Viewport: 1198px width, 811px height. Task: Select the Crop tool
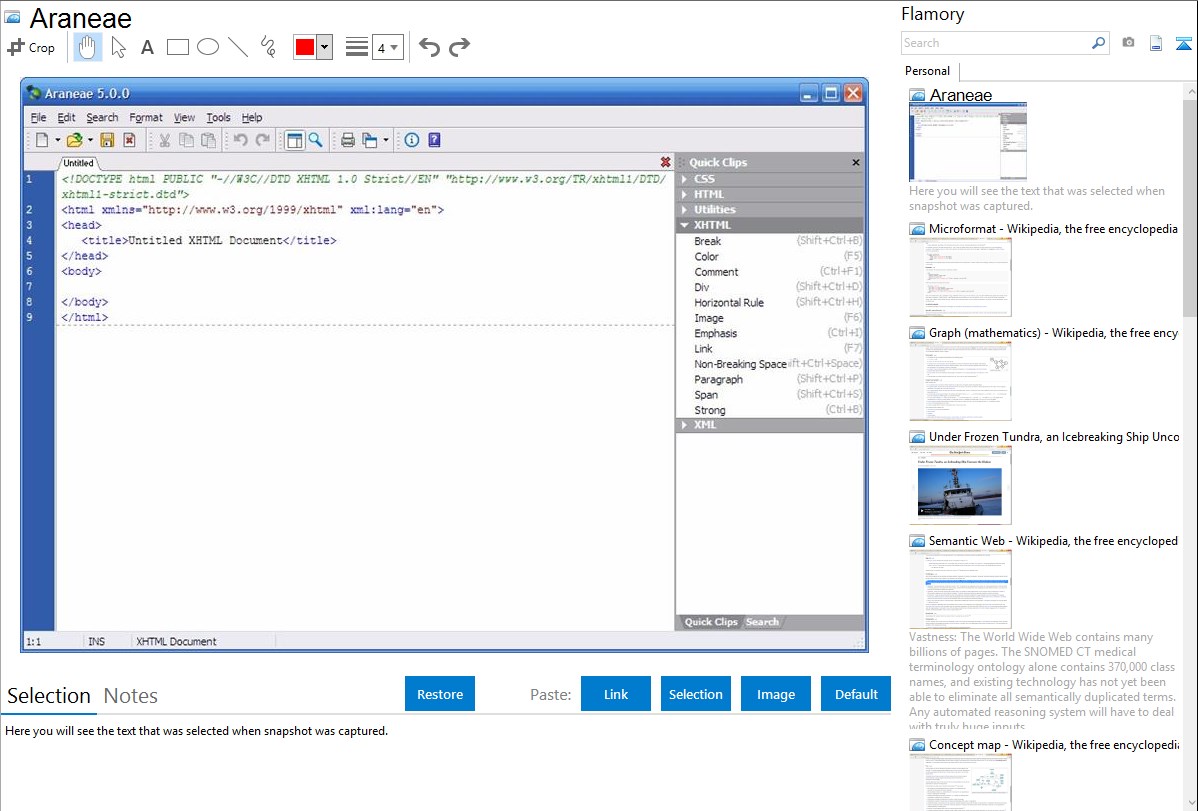click(x=31, y=47)
